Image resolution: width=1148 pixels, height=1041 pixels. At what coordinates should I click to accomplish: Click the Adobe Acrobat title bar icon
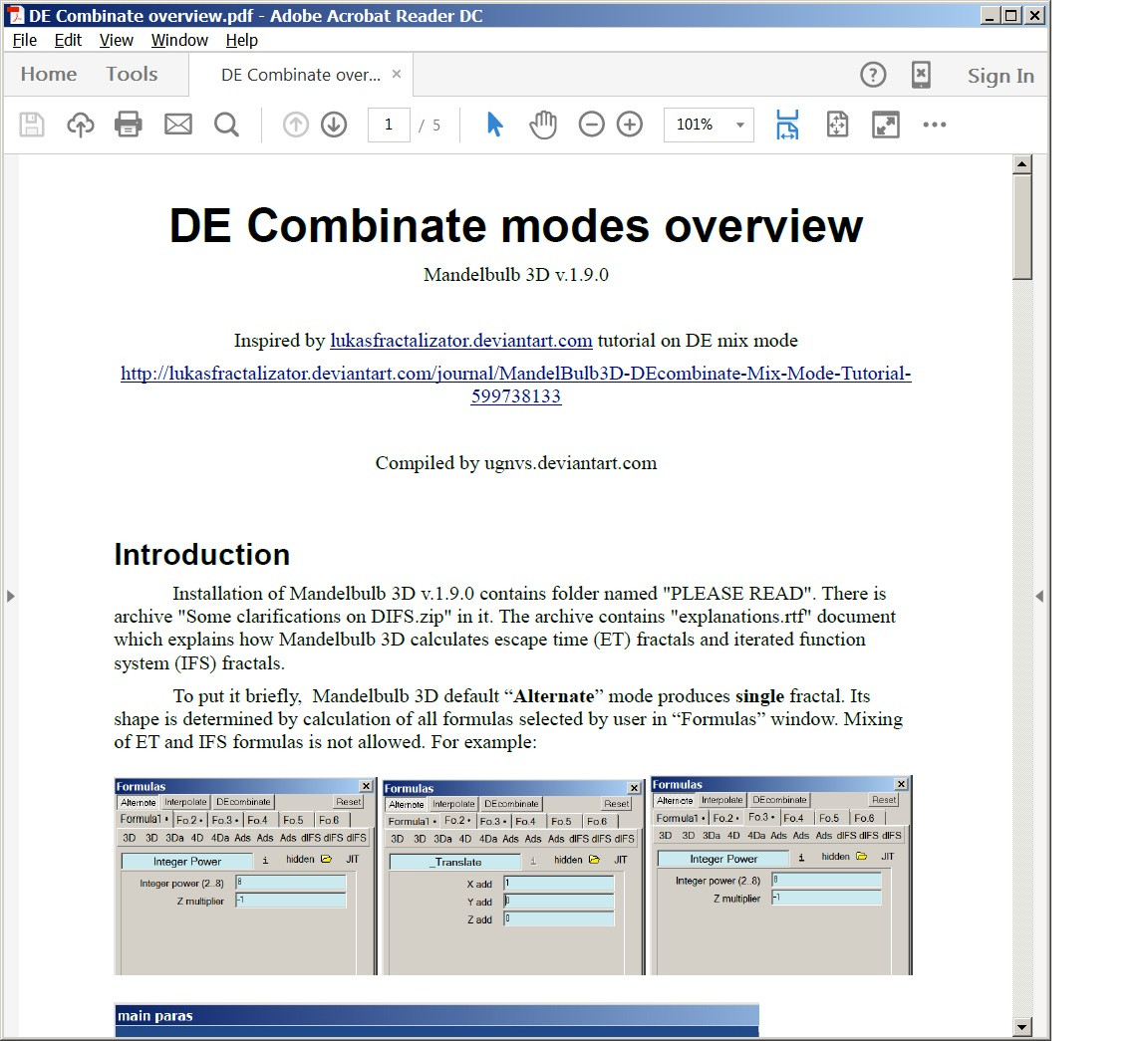16,15
